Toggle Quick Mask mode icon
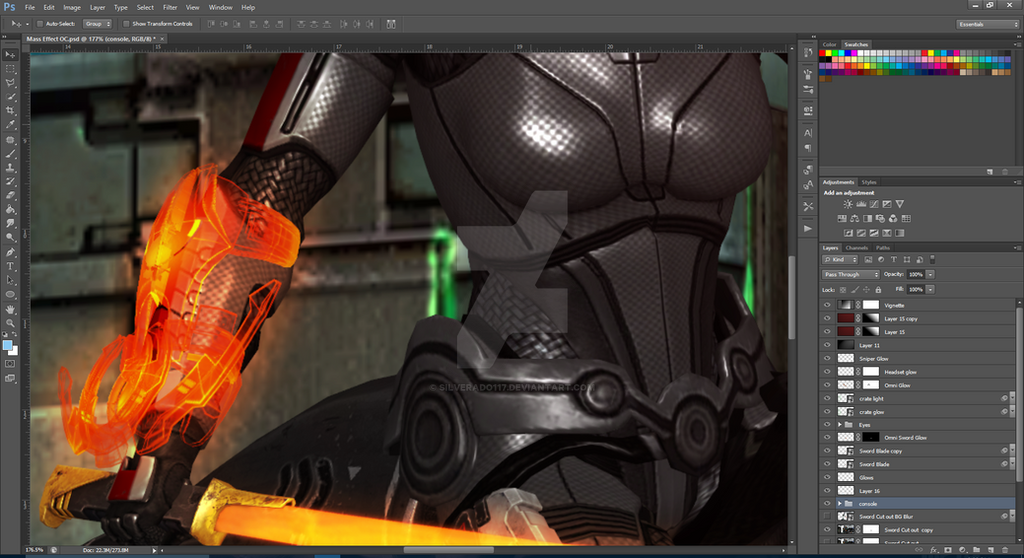Viewport: 1024px width, 558px height. (10, 364)
